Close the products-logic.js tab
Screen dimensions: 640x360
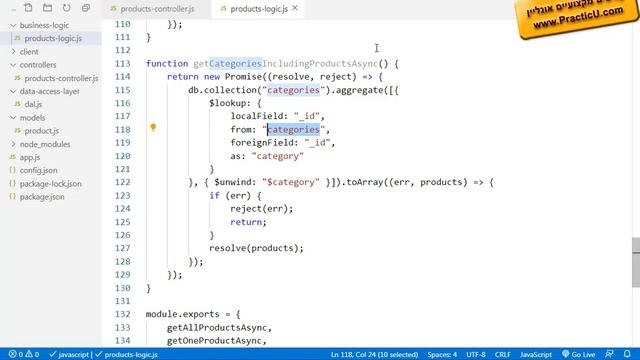[295, 8]
